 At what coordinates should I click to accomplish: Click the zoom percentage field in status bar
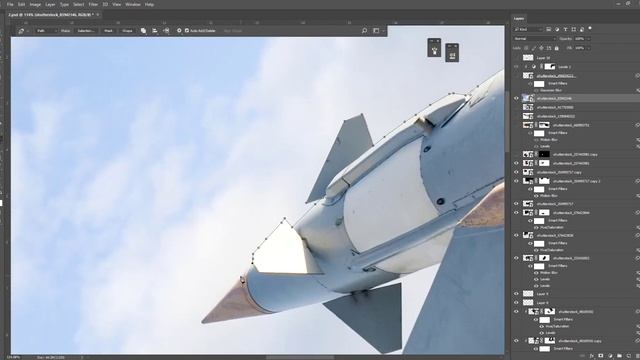click(x=13, y=357)
